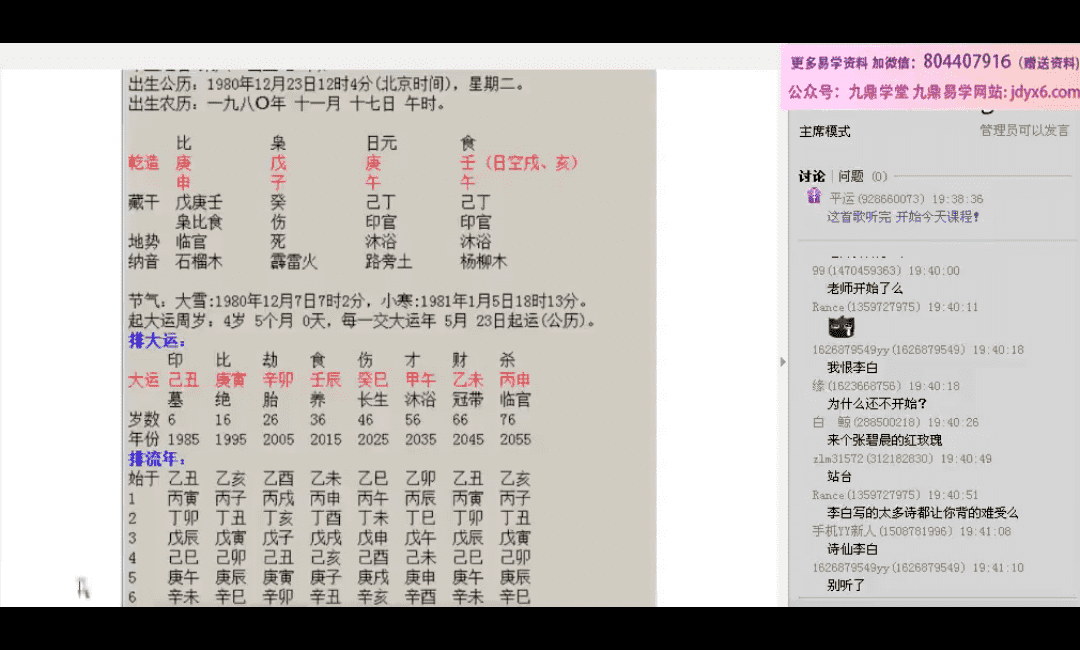
Task: Click the red 大运 row label
Action: click(144, 380)
